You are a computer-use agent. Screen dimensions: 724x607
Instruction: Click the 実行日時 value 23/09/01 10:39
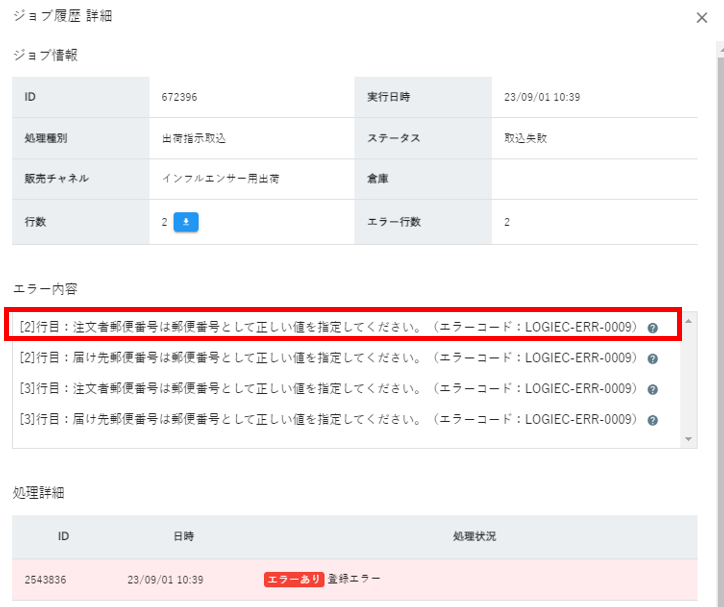[x=542, y=98]
